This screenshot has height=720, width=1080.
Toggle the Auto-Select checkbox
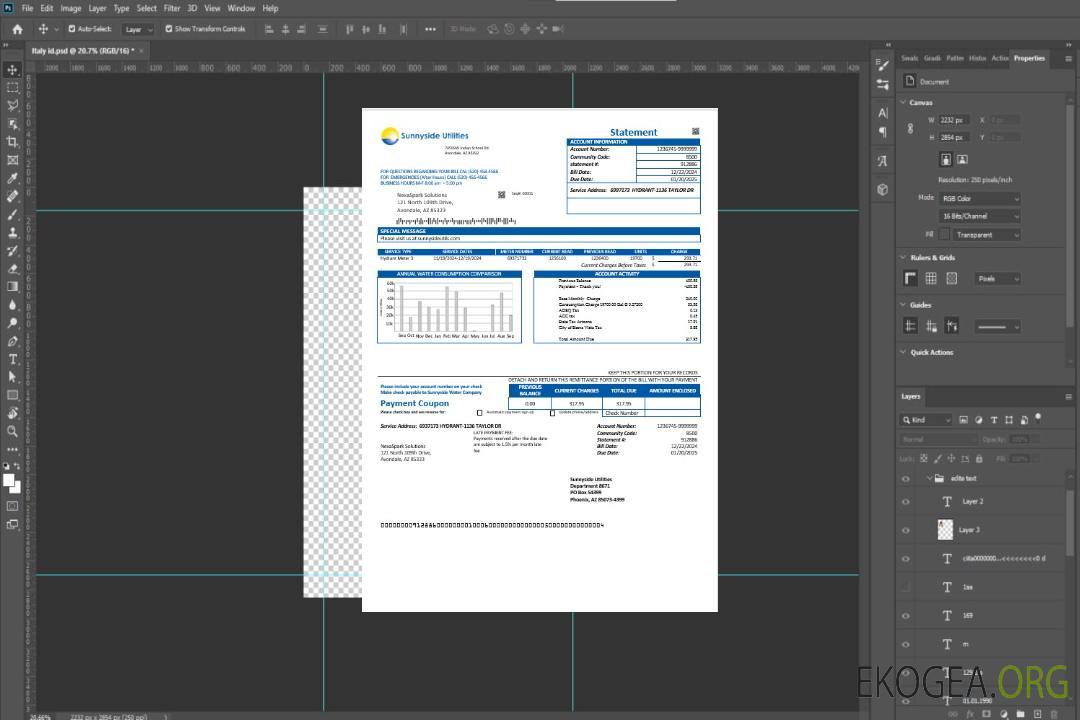pyautogui.click(x=72, y=29)
